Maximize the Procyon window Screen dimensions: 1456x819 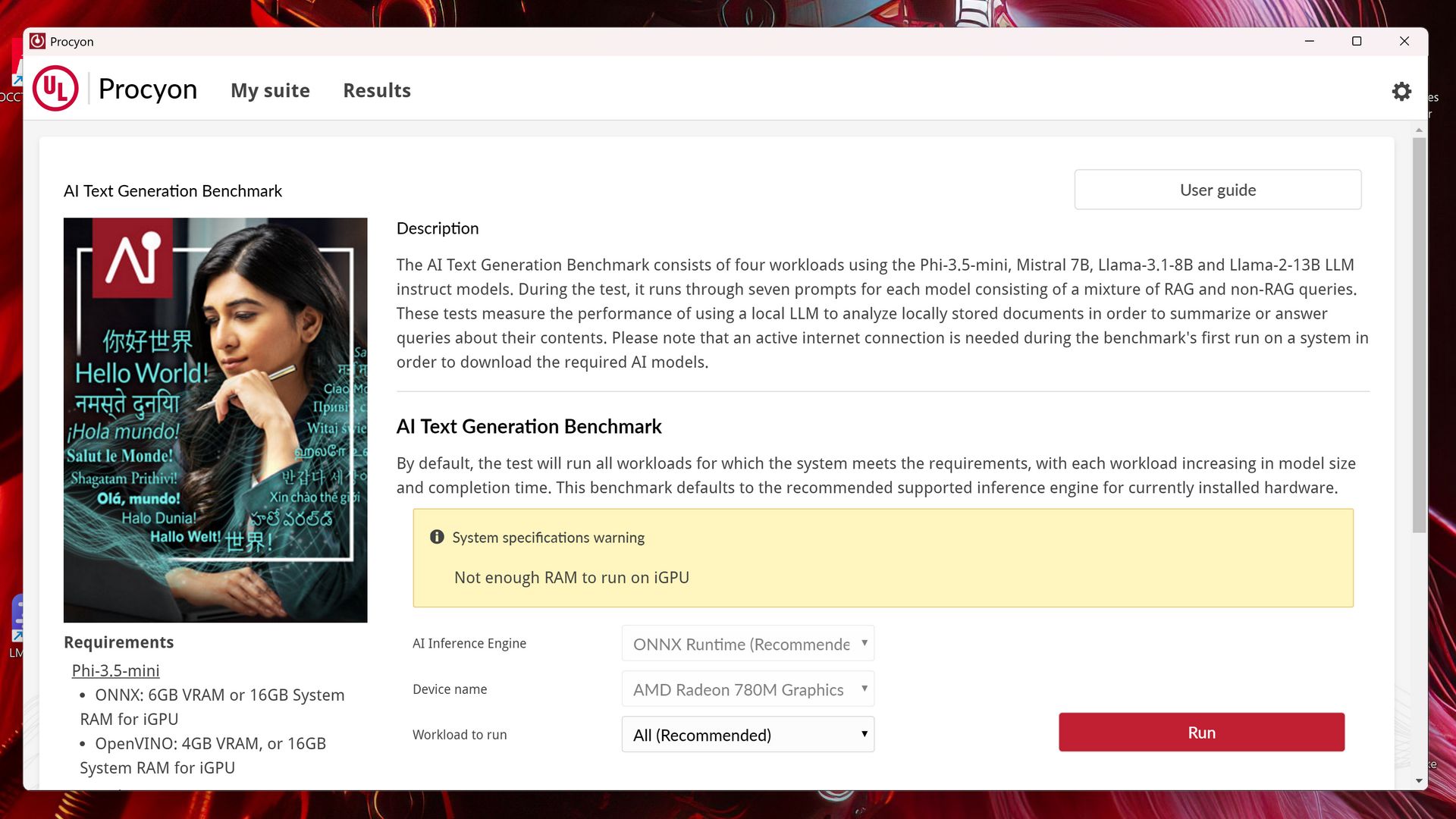1357,41
